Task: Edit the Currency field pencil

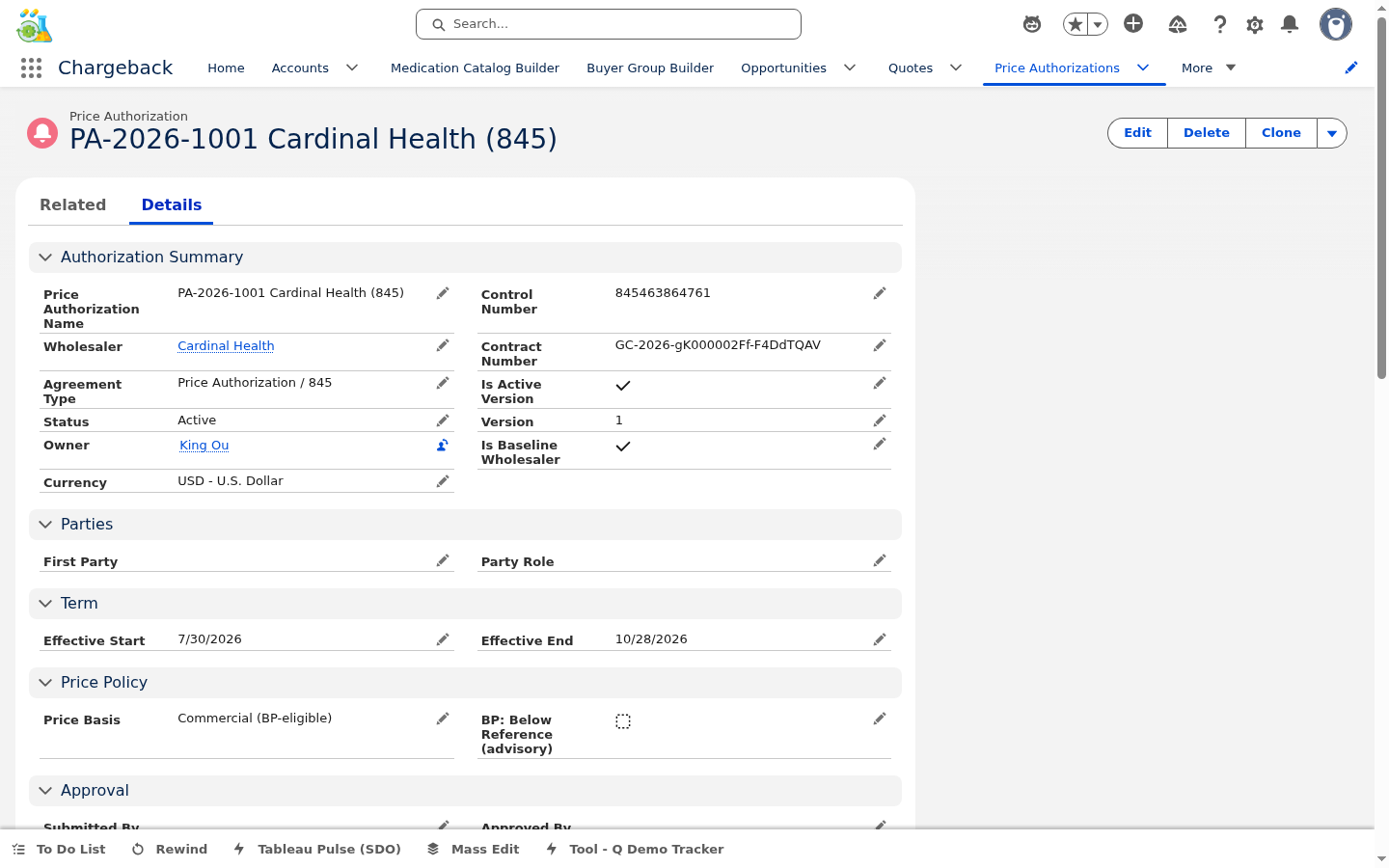Action: (x=443, y=481)
